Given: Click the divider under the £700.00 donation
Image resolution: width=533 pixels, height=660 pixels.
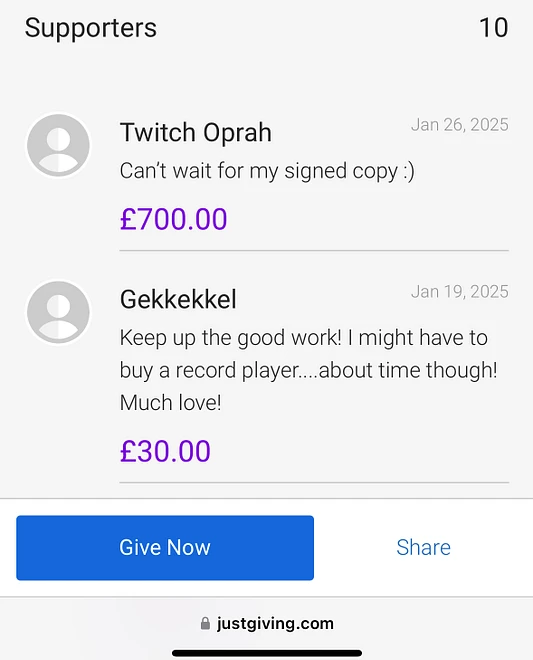Looking at the screenshot, I should 314,250.
